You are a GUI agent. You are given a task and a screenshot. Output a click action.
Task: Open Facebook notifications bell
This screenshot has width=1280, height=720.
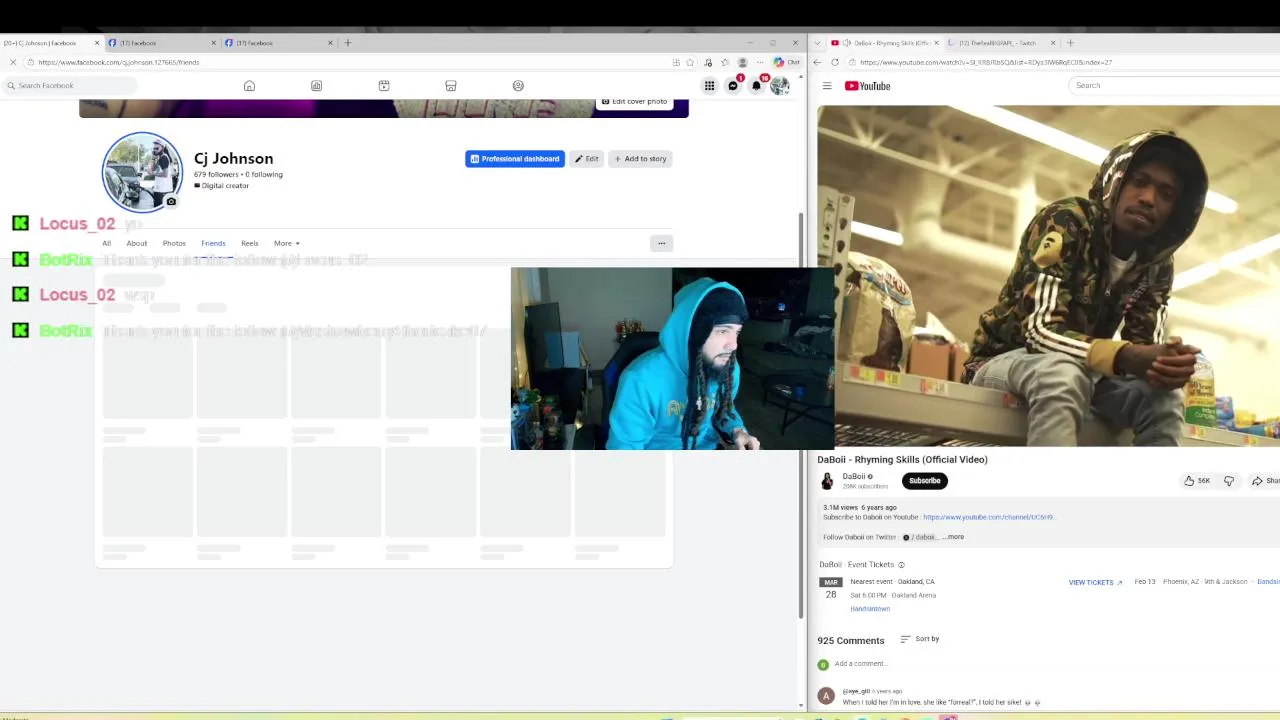[757, 86]
